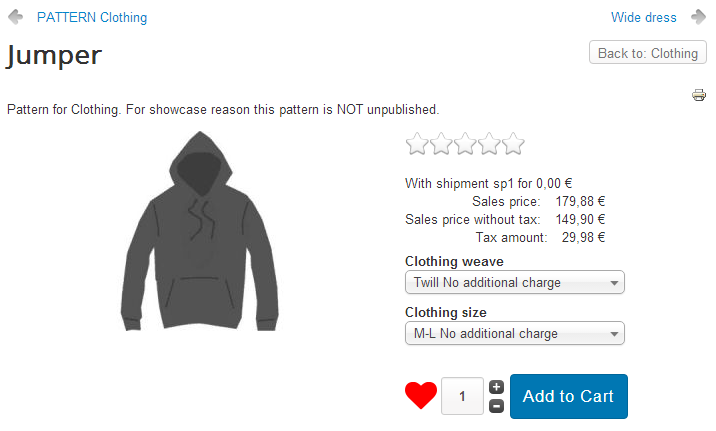
Task: Click the quantity input field
Action: coord(463,397)
